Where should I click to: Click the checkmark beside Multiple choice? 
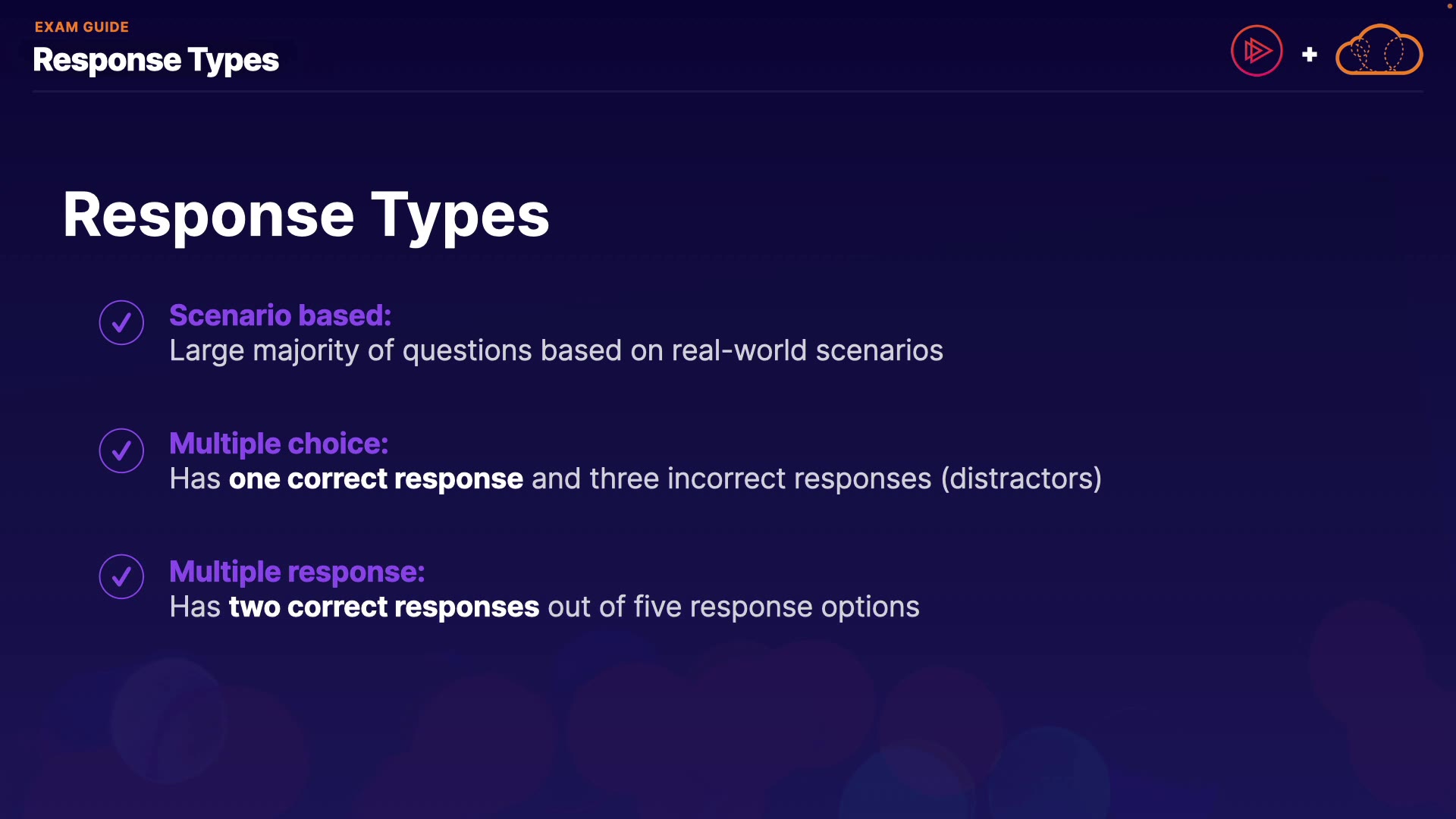click(x=121, y=451)
